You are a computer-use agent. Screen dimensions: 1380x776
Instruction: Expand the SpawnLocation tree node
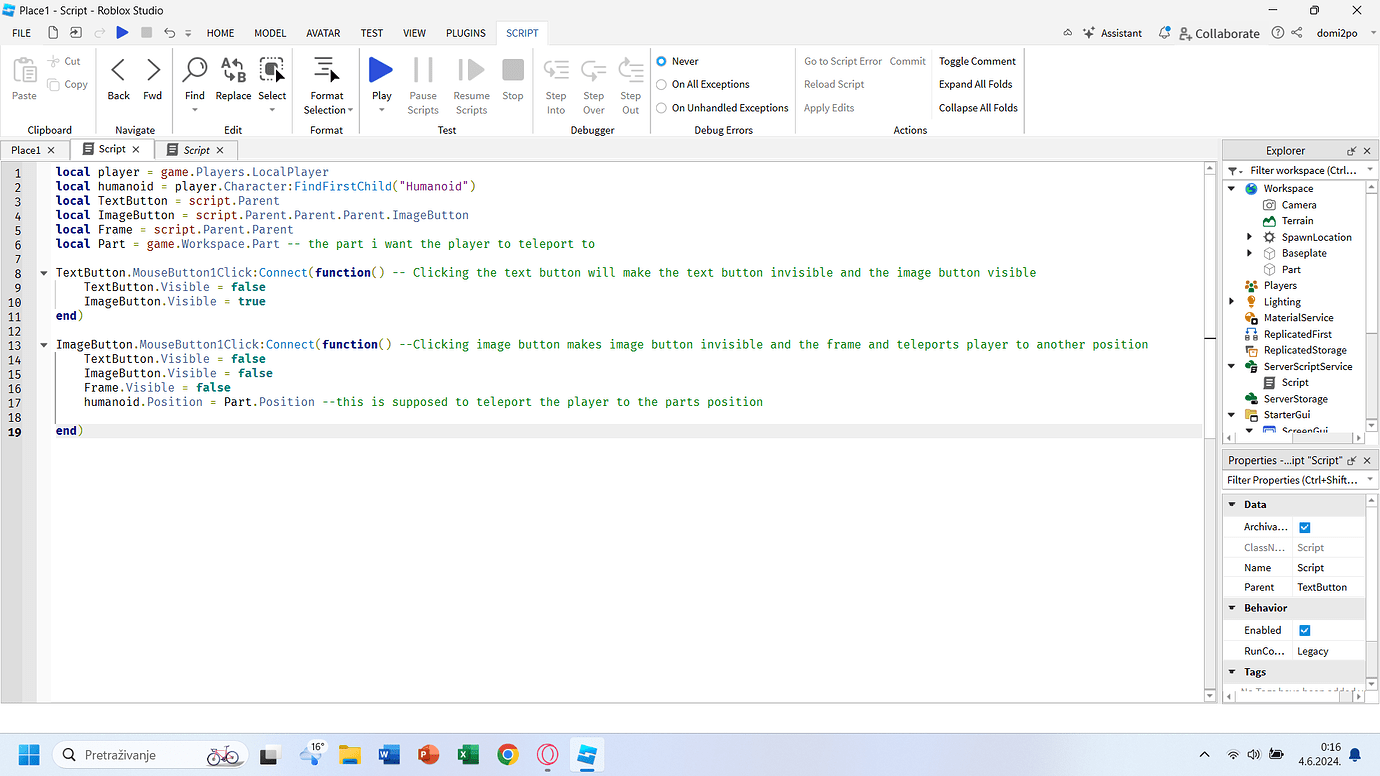[x=1249, y=237]
